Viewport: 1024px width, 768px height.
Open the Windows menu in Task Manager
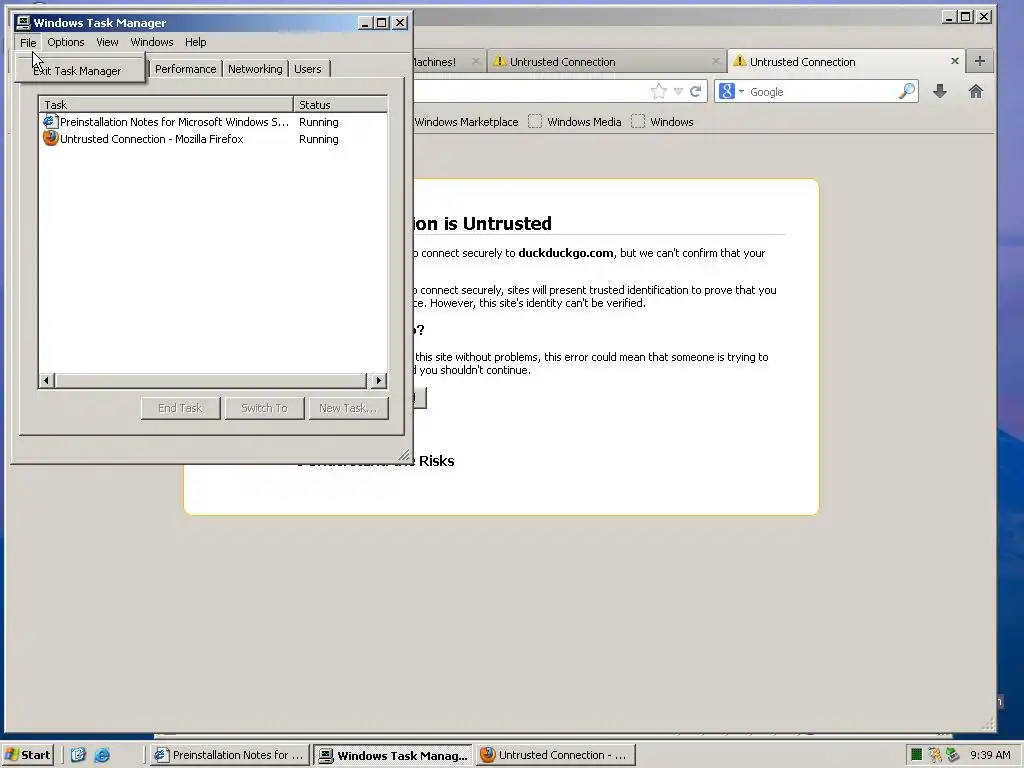[152, 42]
